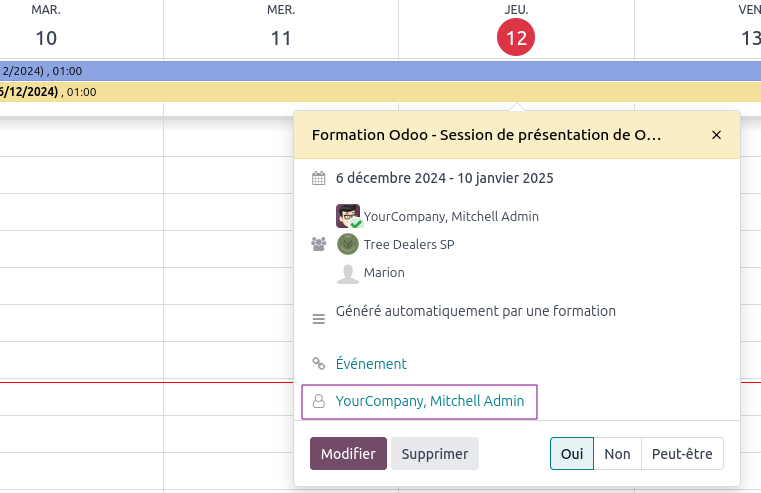Select Non attendance response

point(617,453)
